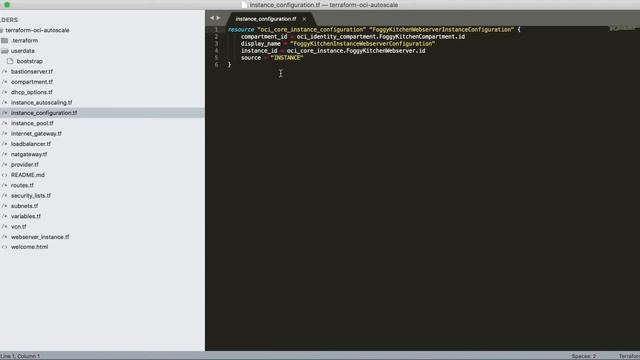Expand the .terraform folder

click(24, 40)
